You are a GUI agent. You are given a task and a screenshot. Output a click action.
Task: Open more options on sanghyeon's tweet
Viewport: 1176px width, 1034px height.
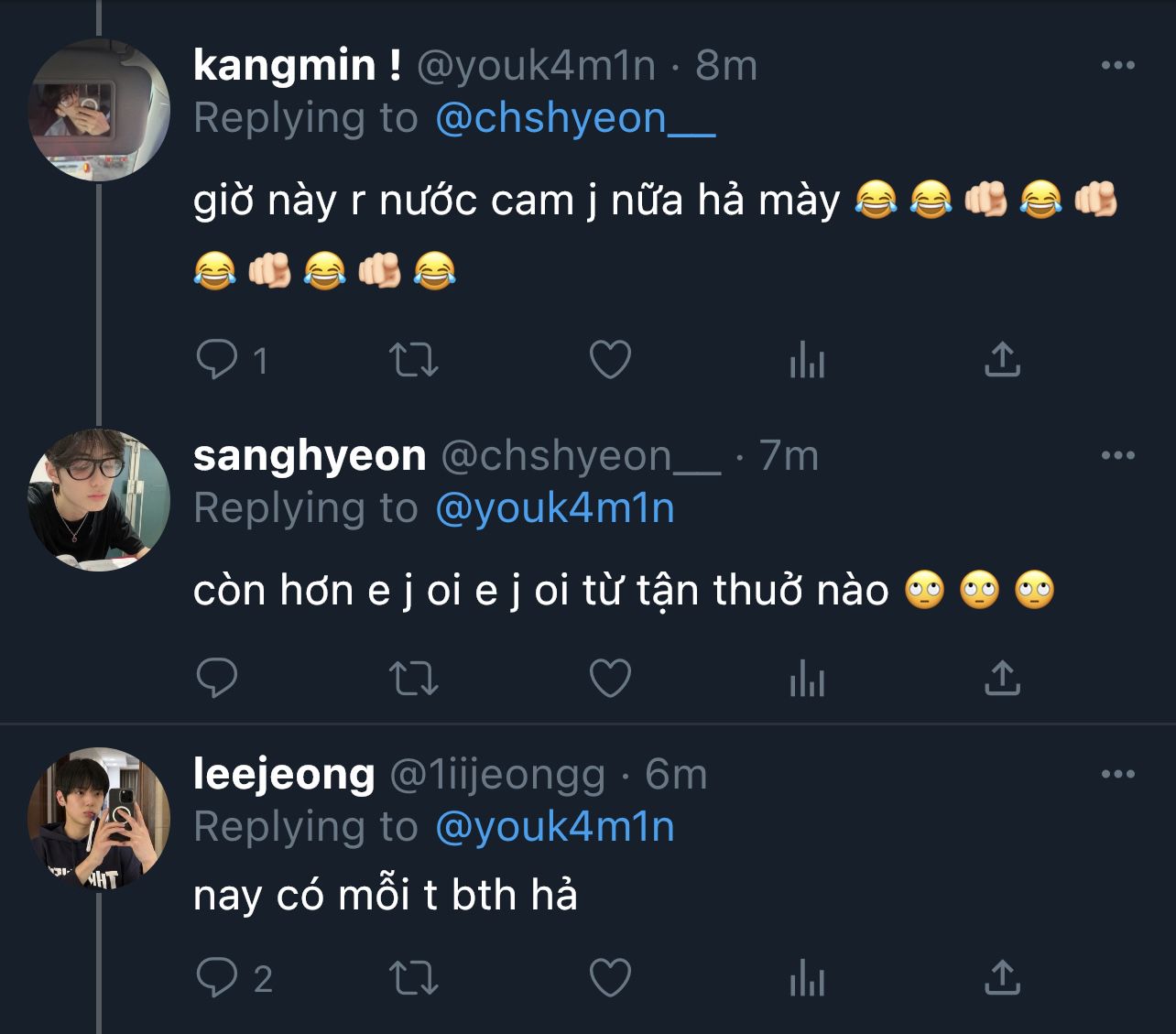point(1117,456)
